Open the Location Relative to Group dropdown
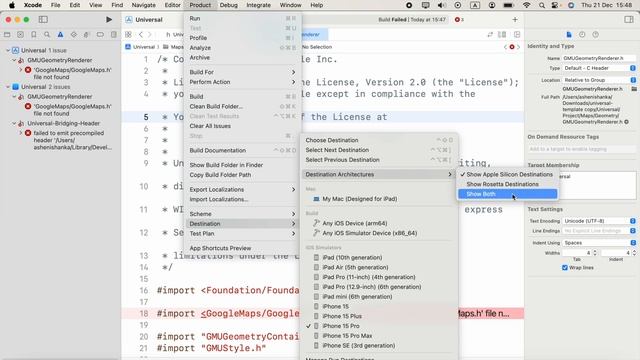 (x=599, y=80)
